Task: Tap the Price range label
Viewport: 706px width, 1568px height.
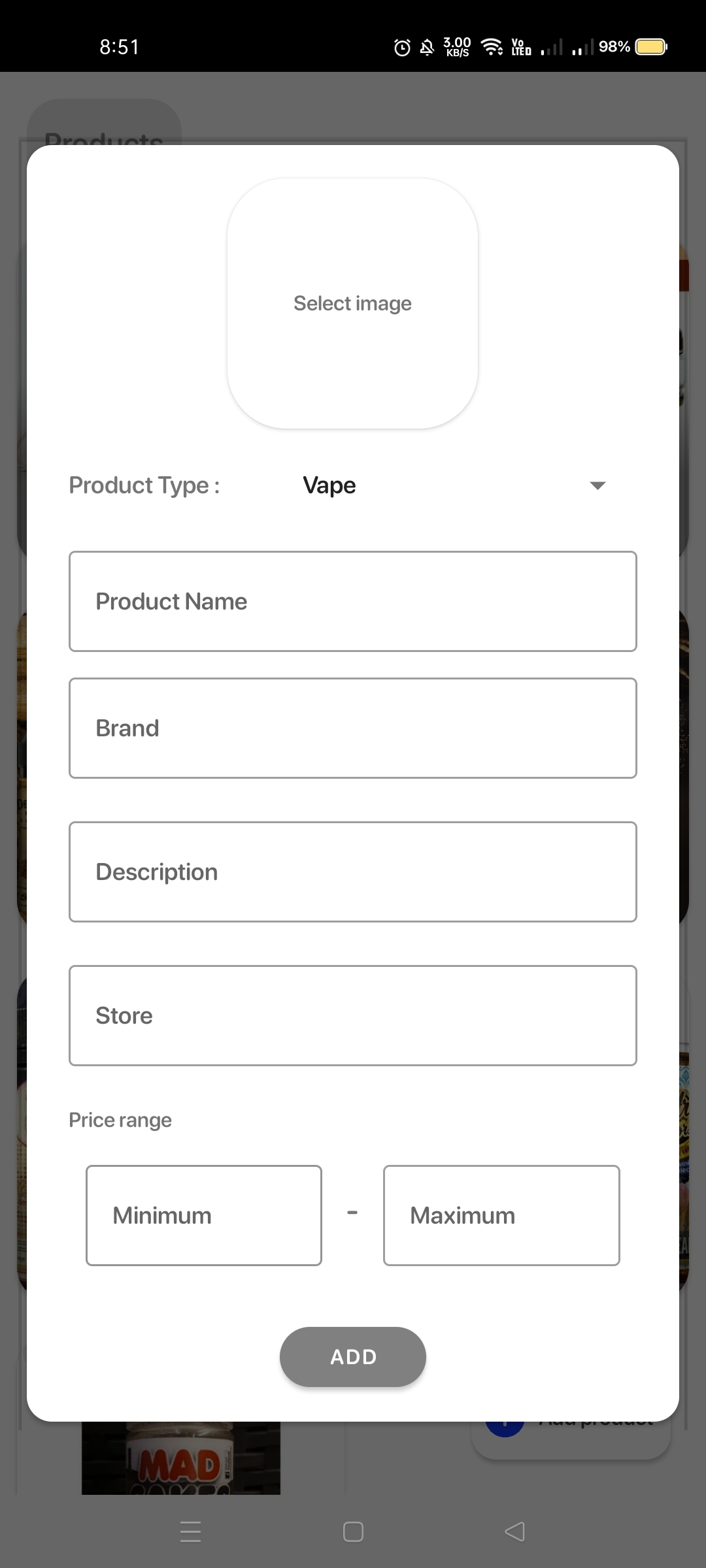Action: [x=120, y=1120]
